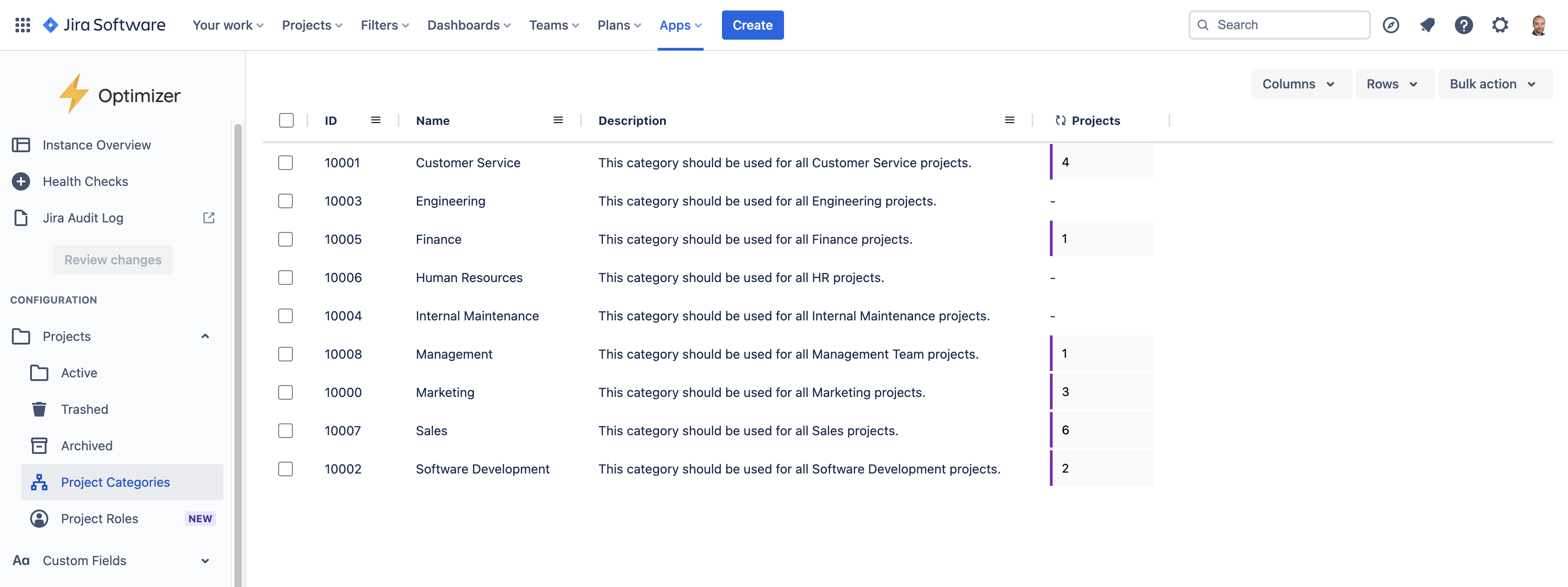This screenshot has height=587, width=1568.
Task: Open Jira Audit Log external link icon
Action: click(209, 218)
